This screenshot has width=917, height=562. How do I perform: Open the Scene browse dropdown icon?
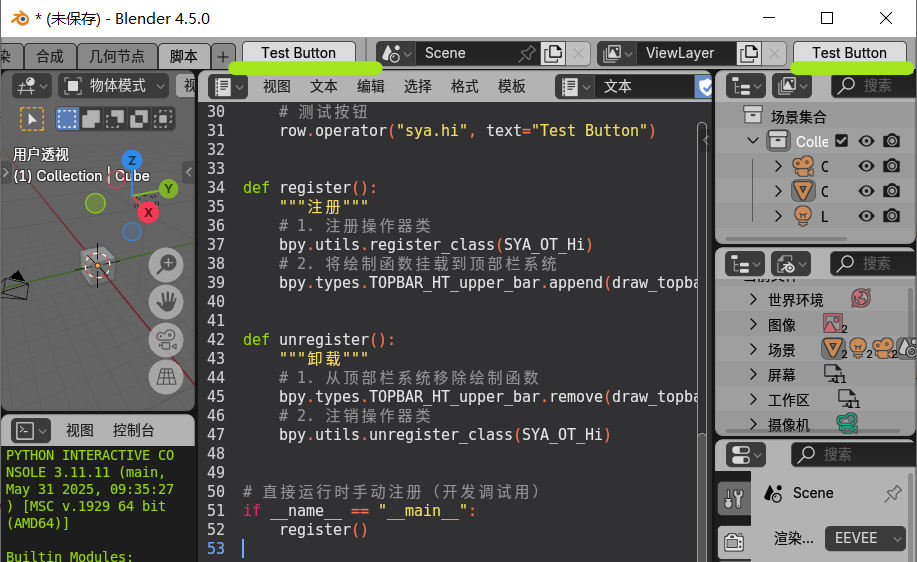pyautogui.click(x=396, y=54)
